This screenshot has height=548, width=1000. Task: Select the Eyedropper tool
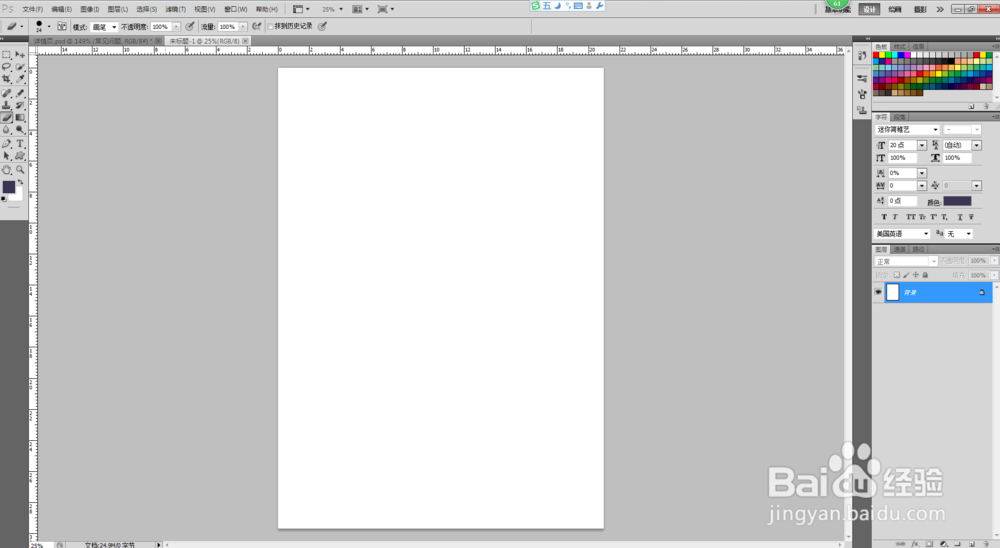(20, 79)
